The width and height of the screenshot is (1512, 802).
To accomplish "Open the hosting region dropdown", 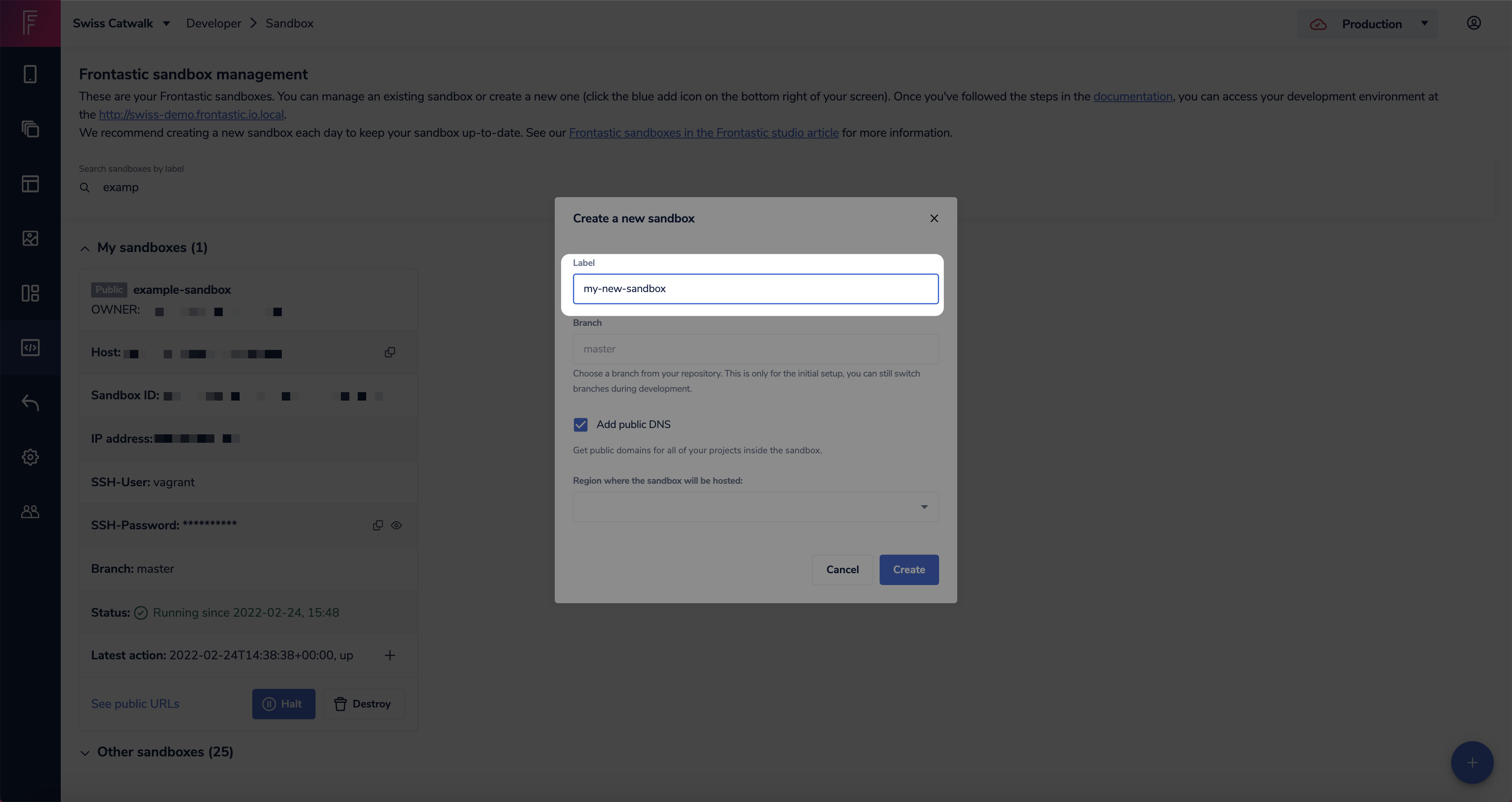I will point(755,507).
